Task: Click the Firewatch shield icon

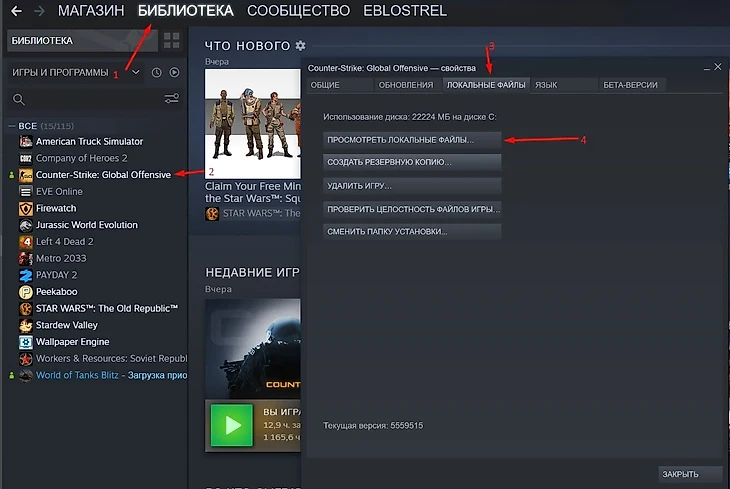Action: click(x=26, y=208)
